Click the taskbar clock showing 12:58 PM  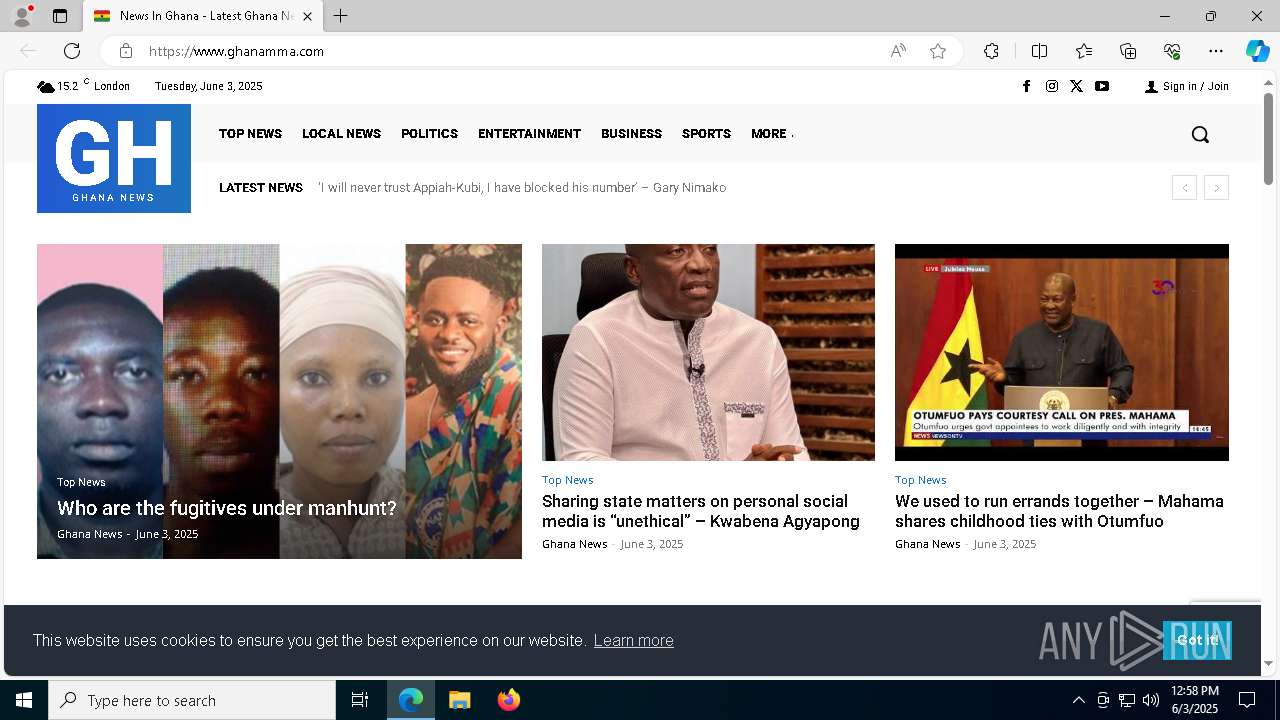(1194, 700)
